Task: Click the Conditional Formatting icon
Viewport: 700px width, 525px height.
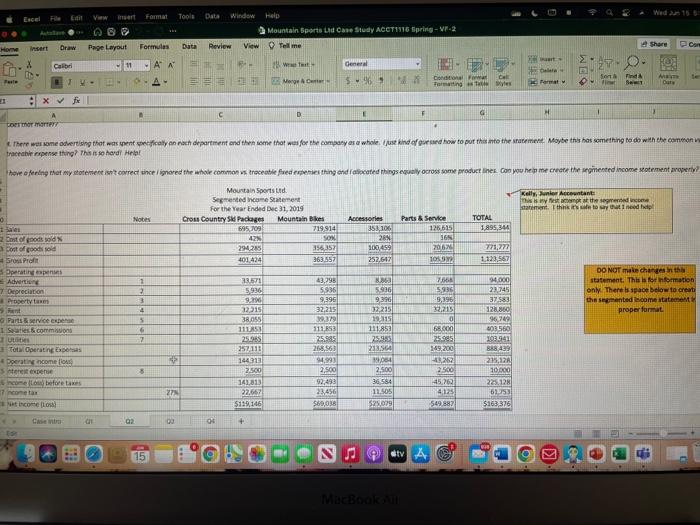Action: pyautogui.click(x=446, y=65)
